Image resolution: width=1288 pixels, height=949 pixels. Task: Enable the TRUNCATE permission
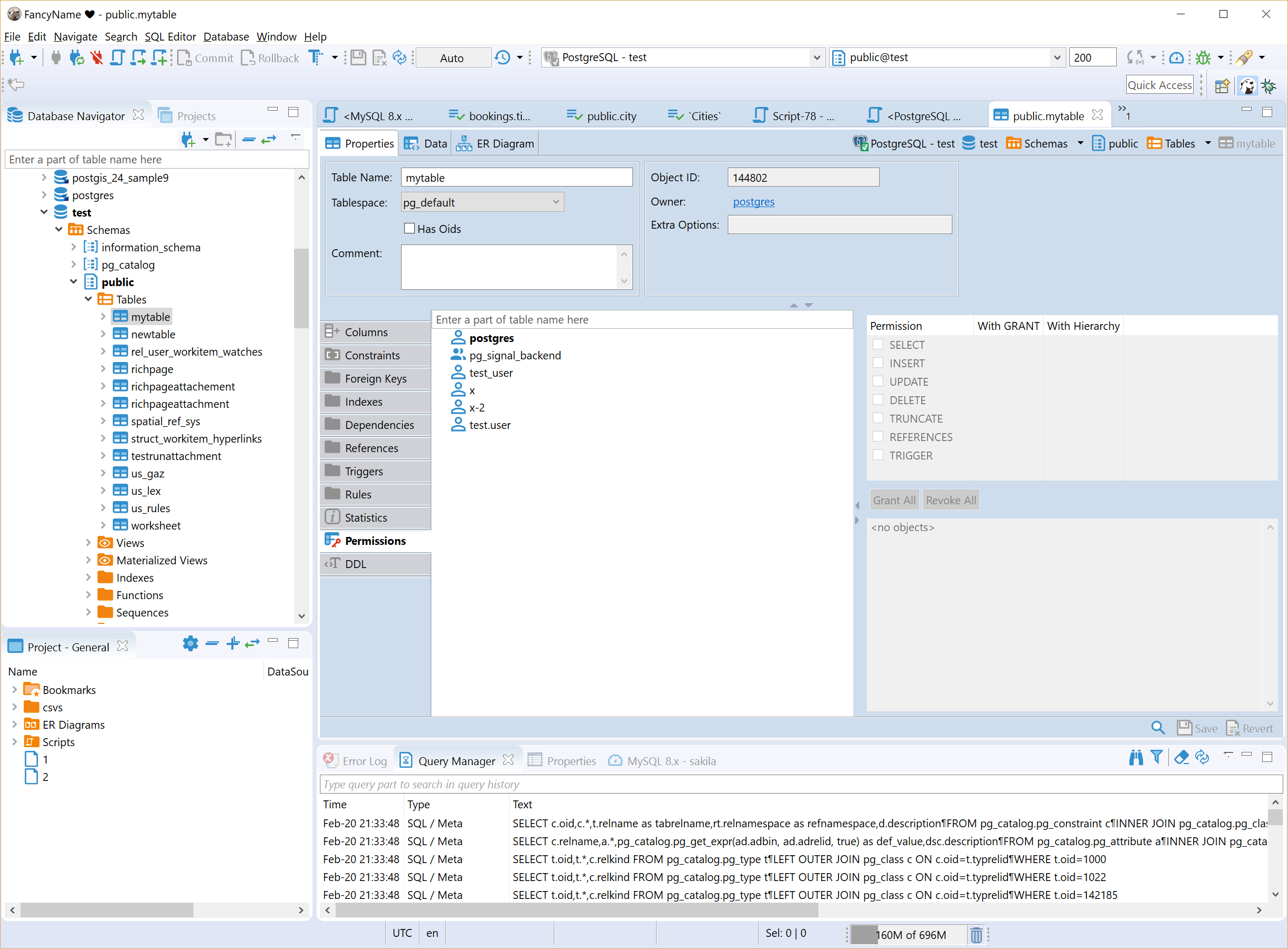(x=878, y=418)
